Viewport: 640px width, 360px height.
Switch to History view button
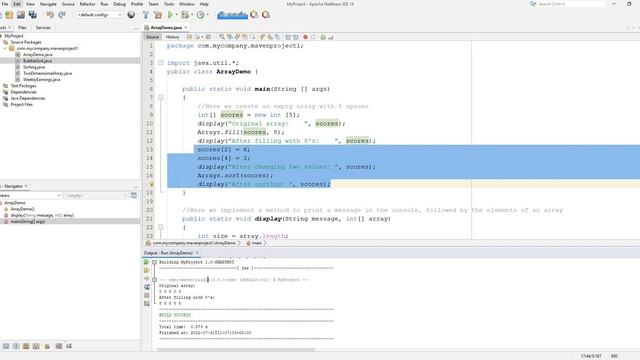[172, 37]
